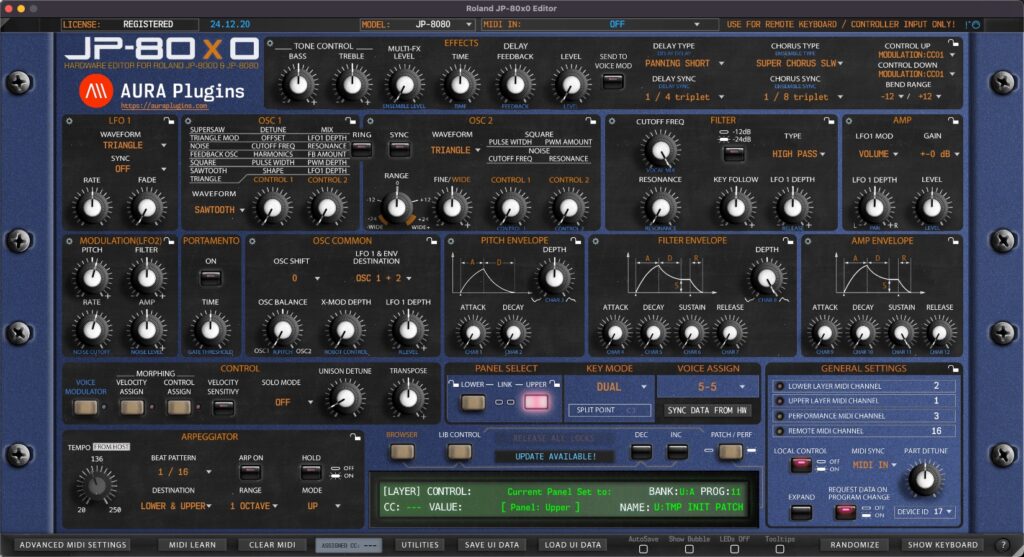Open the OSC 2 panel gear icon
Image resolution: width=1024 pixels, height=557 pixels.
click(370, 121)
